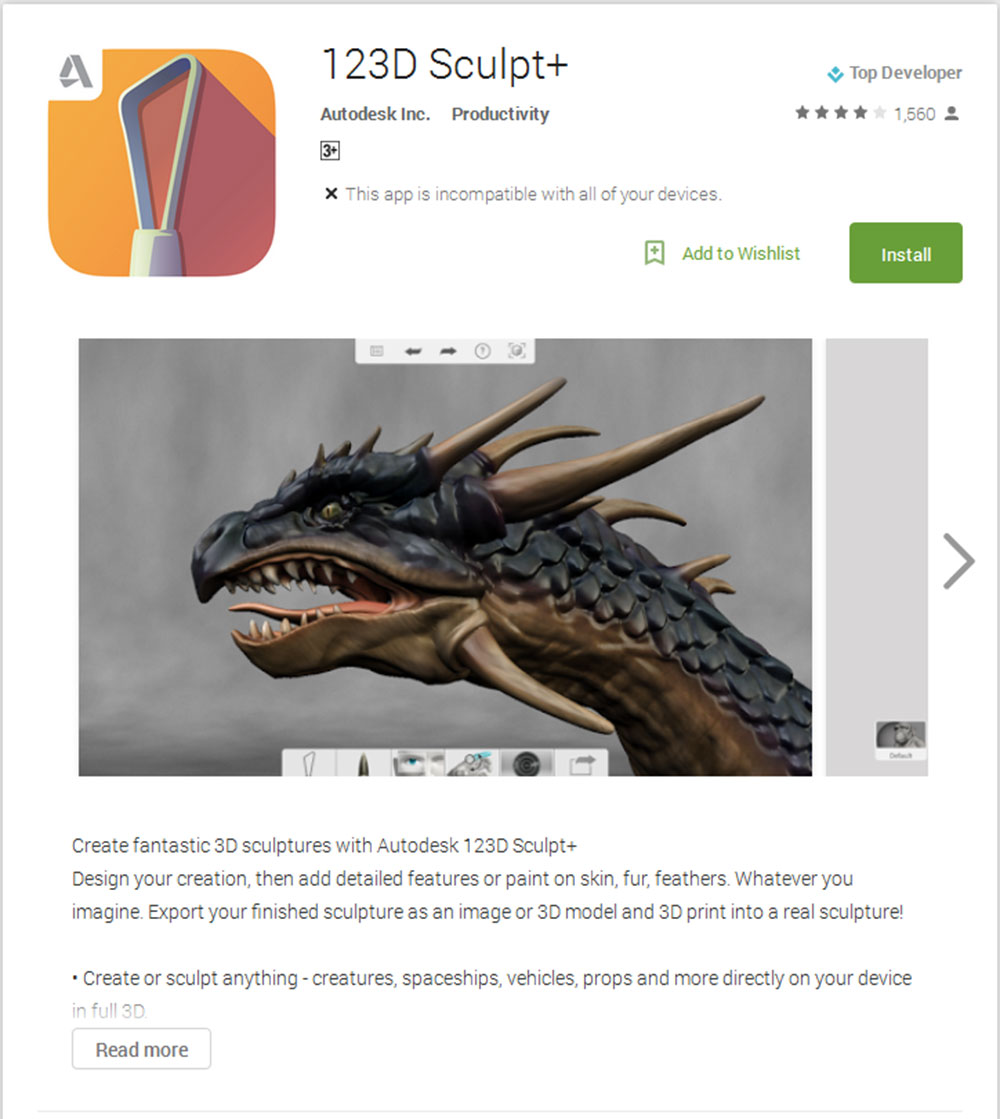Screen dimensions: 1000x1119
Task: Open the dragon sculpture screenshot
Action: tap(445, 557)
